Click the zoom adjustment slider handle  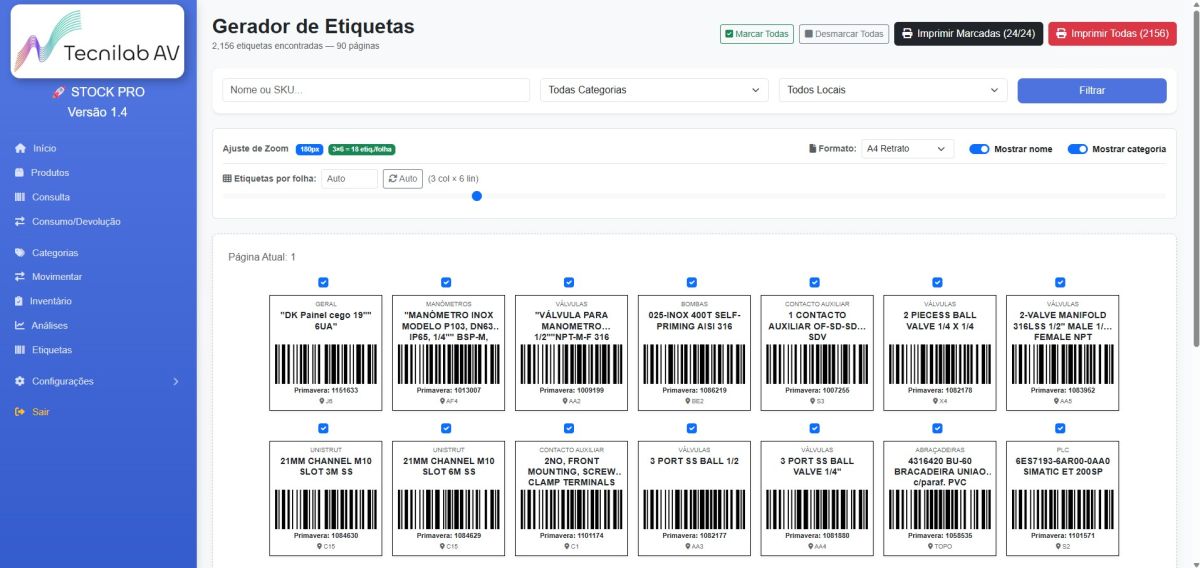pyautogui.click(x=477, y=196)
